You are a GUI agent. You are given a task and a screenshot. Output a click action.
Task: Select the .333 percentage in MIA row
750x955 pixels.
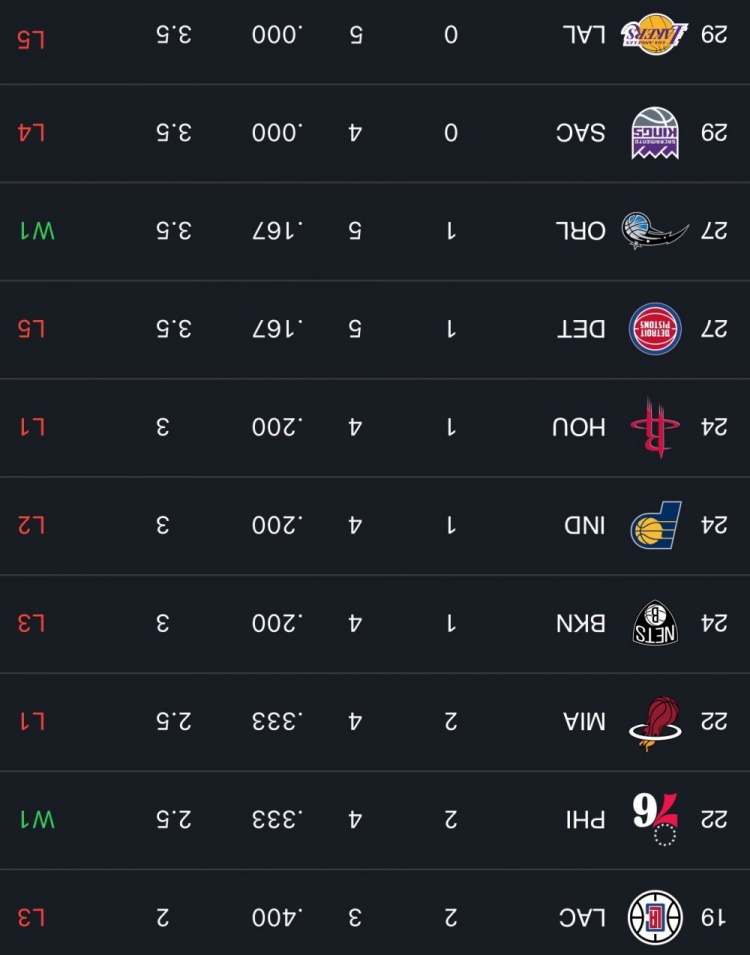(277, 722)
